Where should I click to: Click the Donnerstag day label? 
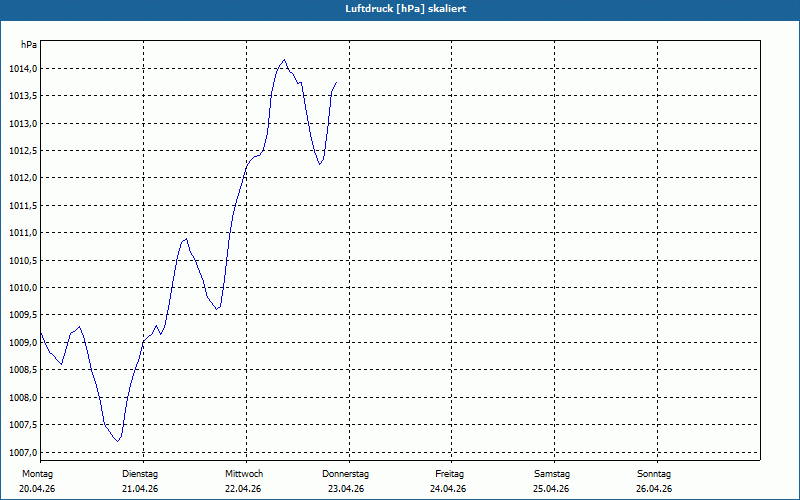345,474
